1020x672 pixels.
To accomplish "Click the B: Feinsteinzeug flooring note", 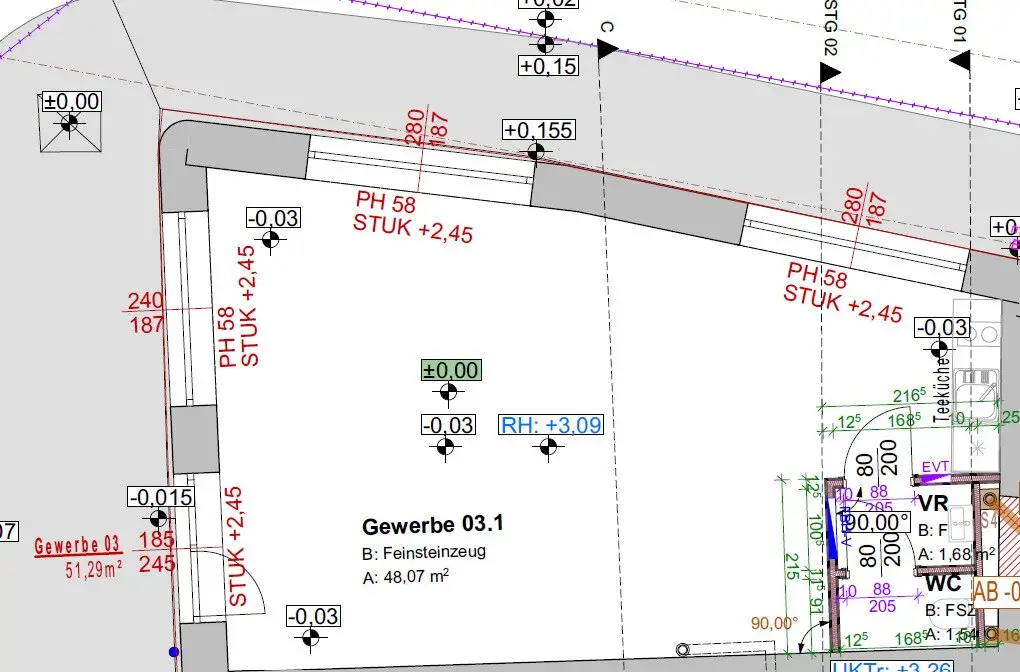I will (424, 552).
